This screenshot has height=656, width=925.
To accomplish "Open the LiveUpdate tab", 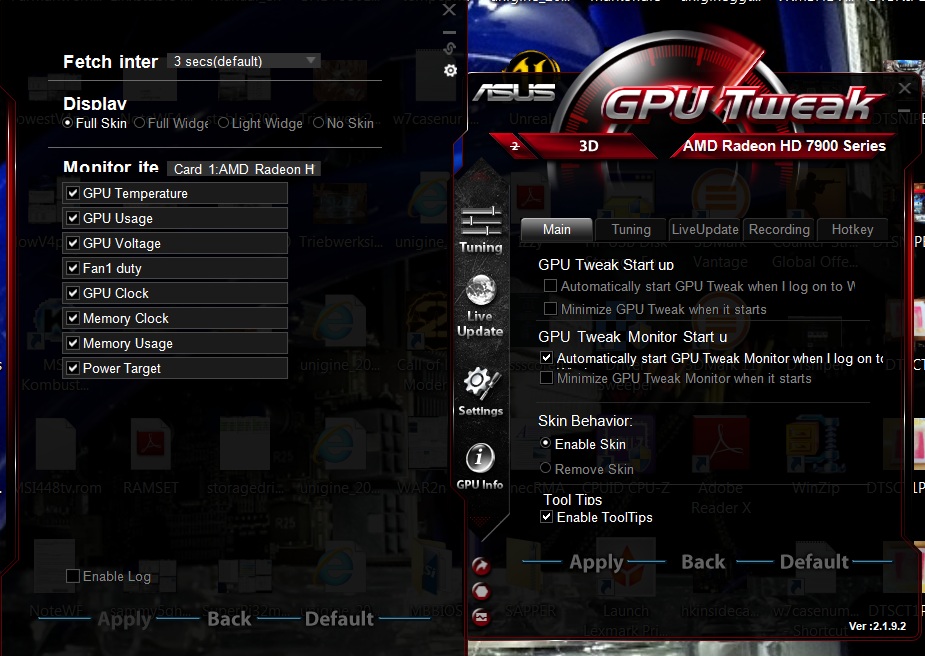I will point(705,229).
